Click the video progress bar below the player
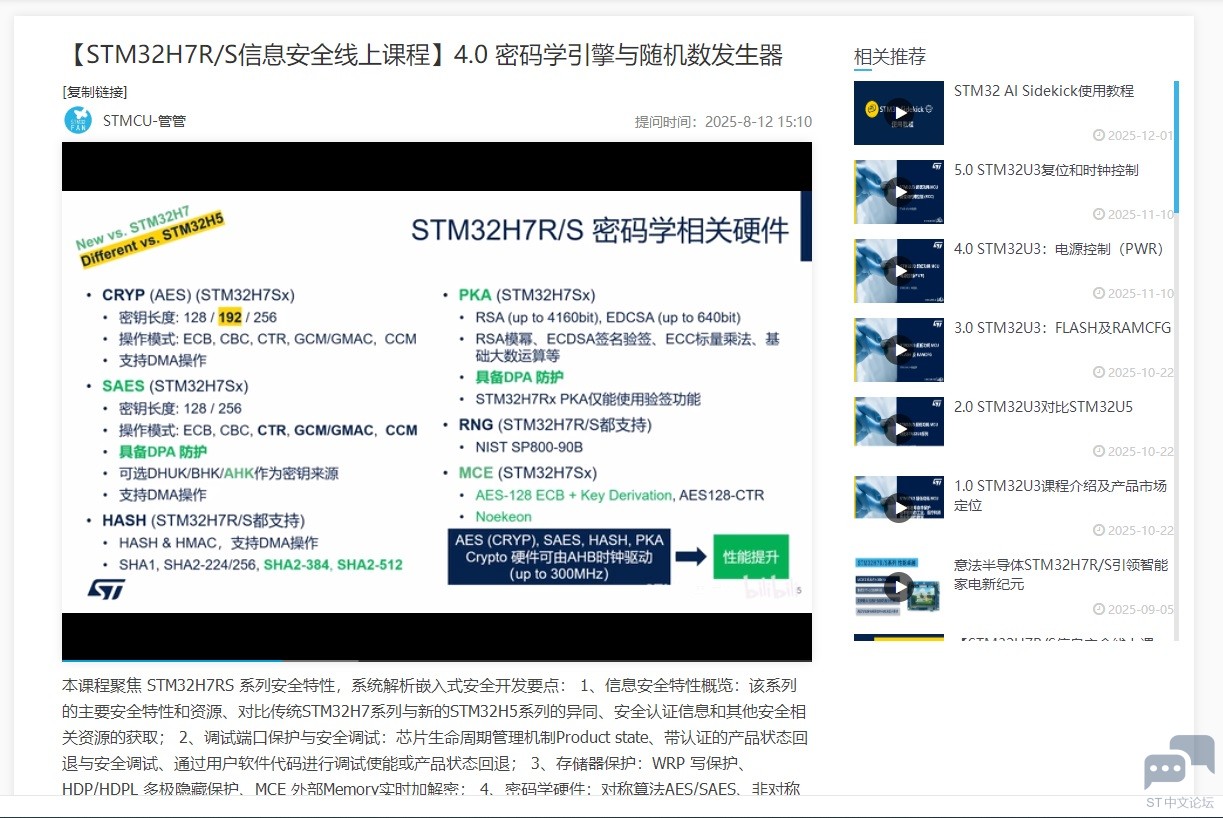The width and height of the screenshot is (1223, 818). (x=437, y=661)
